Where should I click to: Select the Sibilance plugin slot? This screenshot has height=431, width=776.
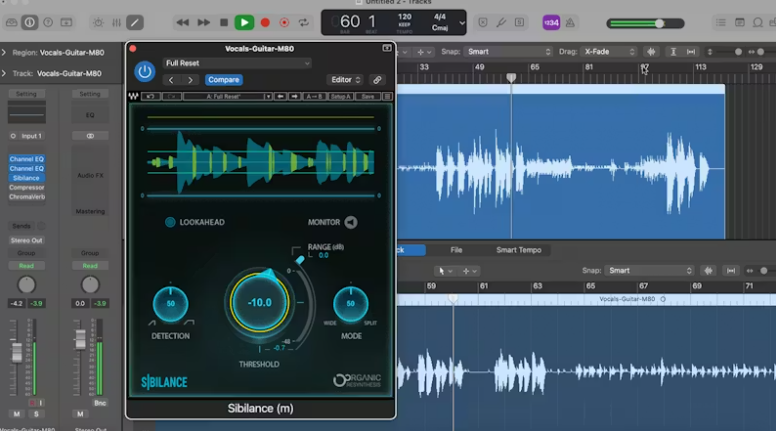click(26, 178)
